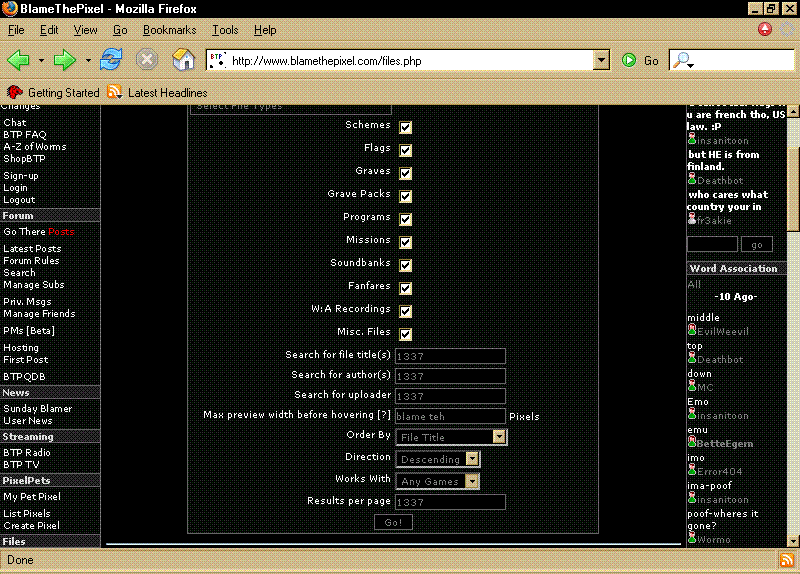Click the Stop loading icon
This screenshot has height=574, width=800.
coord(147,60)
